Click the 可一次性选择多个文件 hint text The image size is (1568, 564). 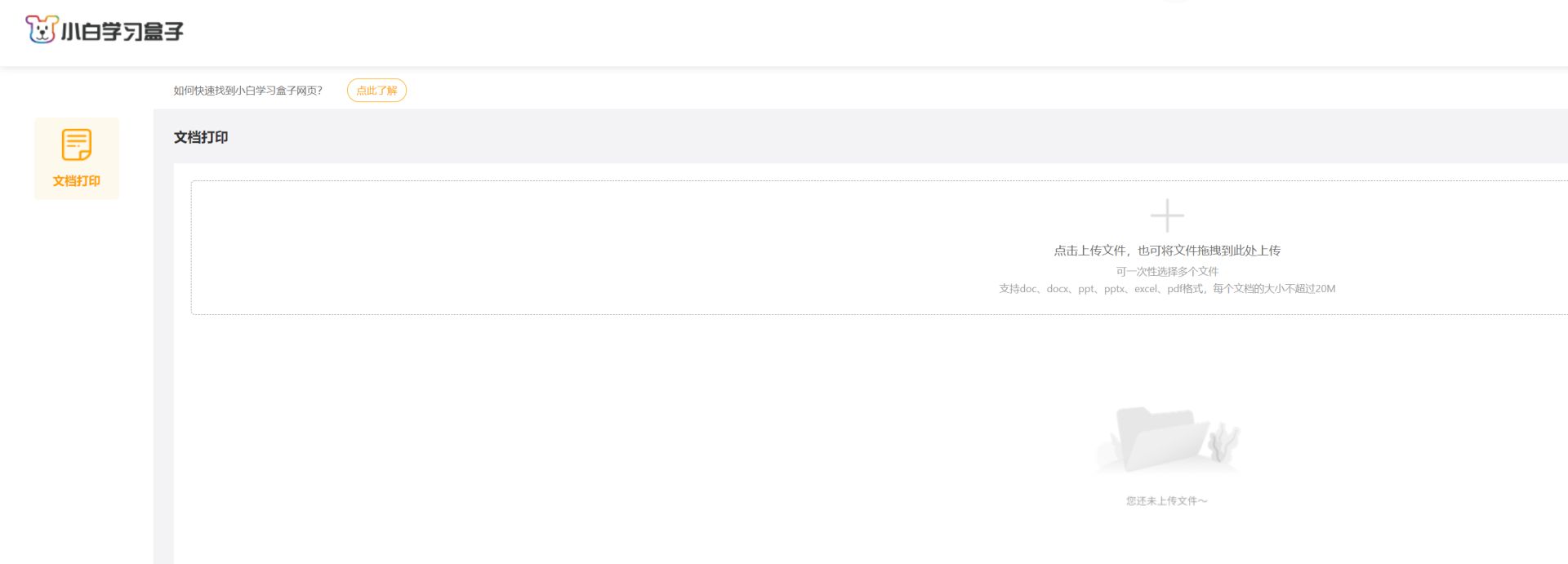click(1167, 272)
